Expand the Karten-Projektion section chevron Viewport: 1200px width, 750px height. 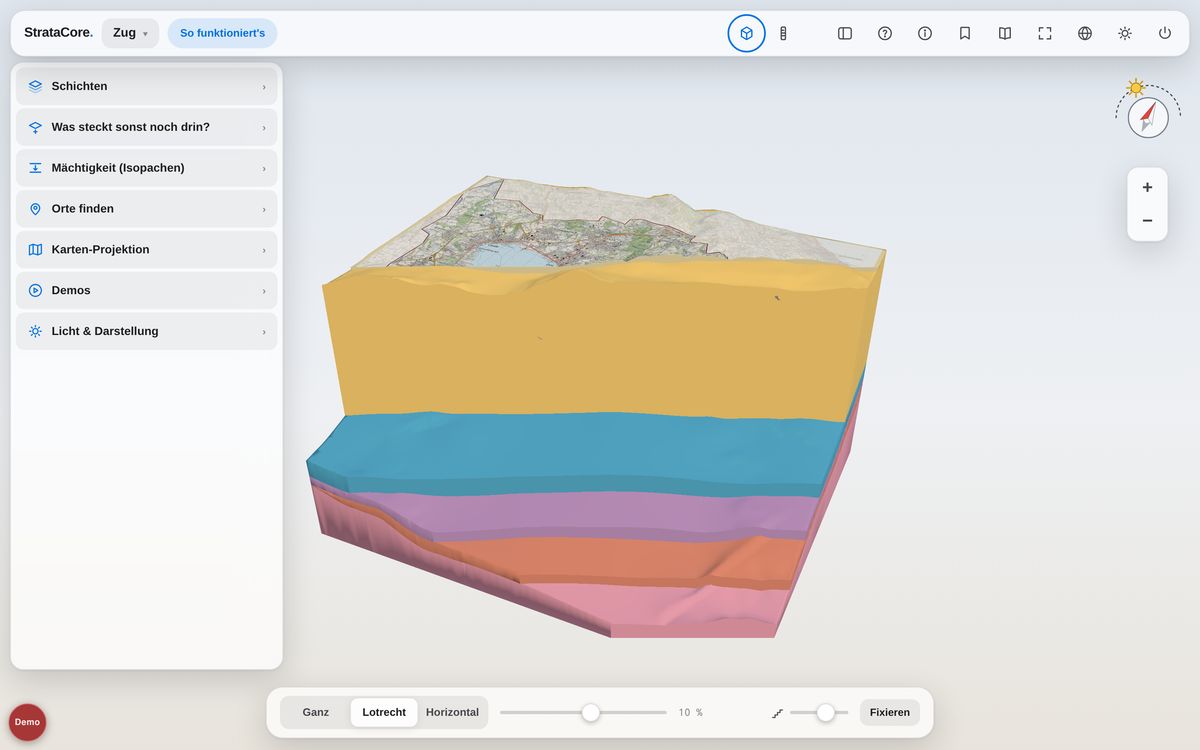click(x=264, y=250)
